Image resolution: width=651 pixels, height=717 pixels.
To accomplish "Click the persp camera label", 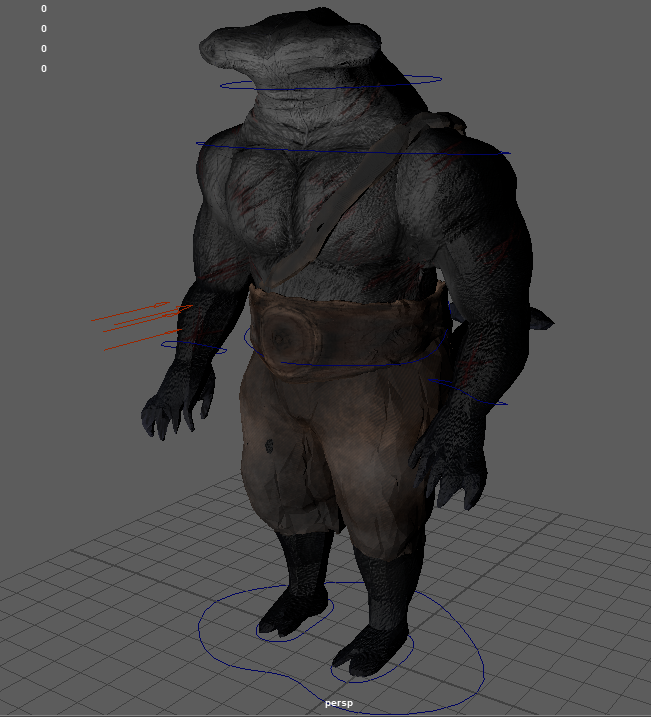I will pos(338,703).
